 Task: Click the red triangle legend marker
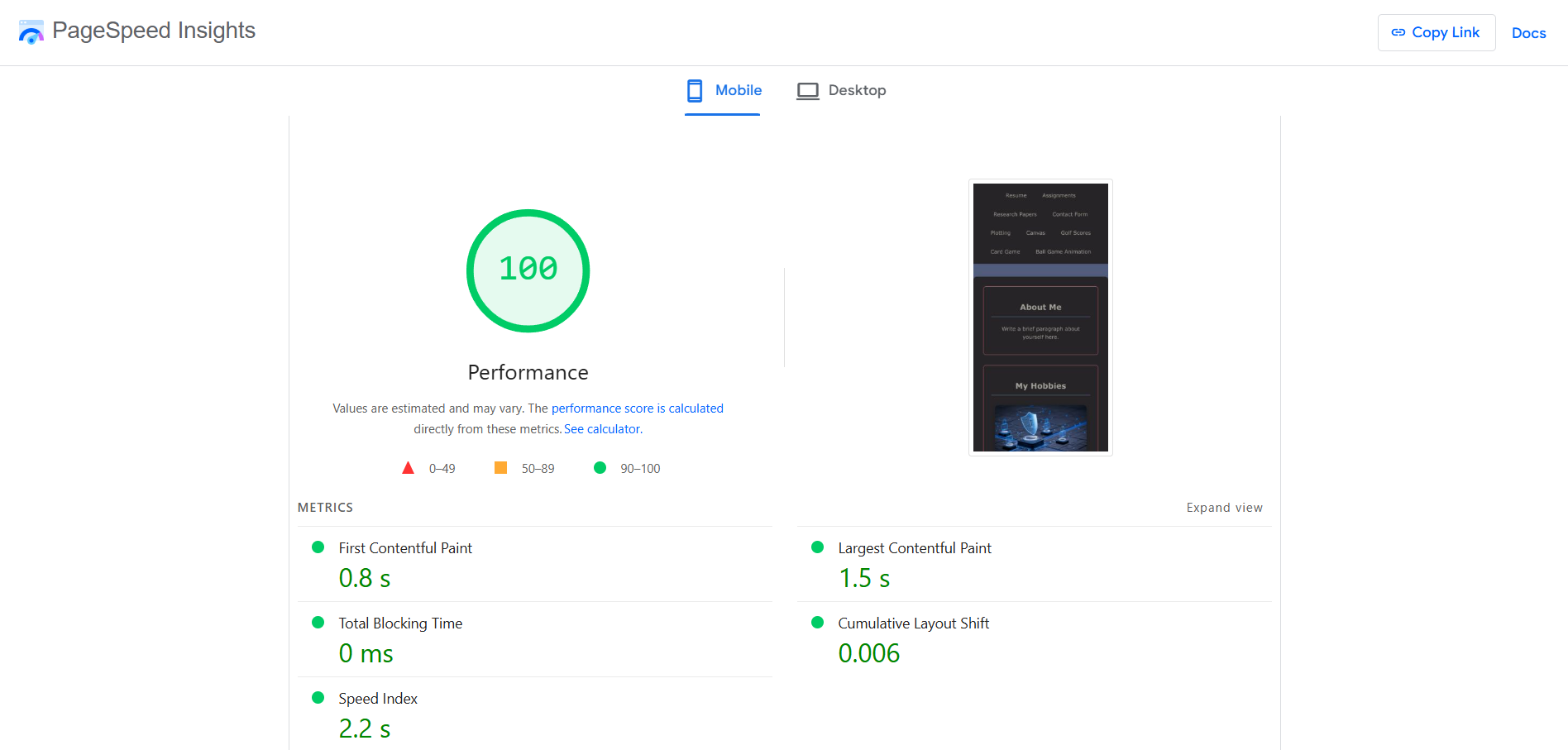[408, 467]
